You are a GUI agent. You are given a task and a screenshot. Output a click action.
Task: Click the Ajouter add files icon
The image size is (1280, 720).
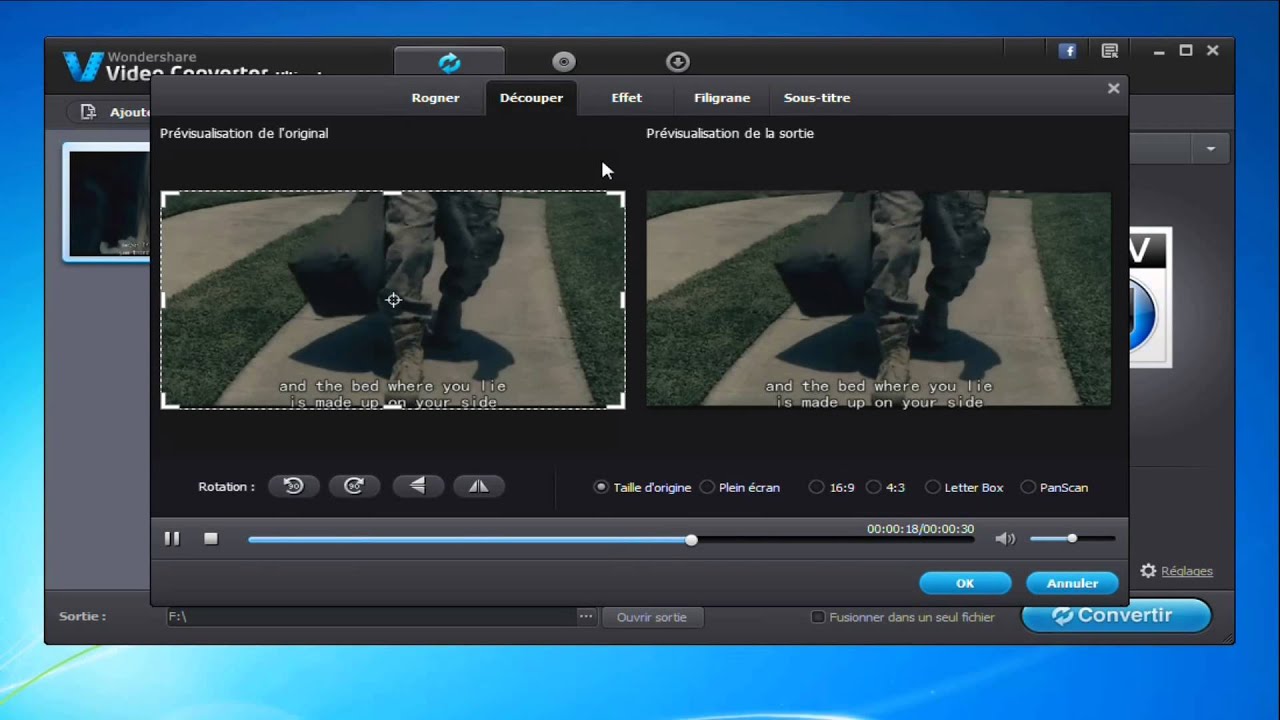tap(89, 112)
